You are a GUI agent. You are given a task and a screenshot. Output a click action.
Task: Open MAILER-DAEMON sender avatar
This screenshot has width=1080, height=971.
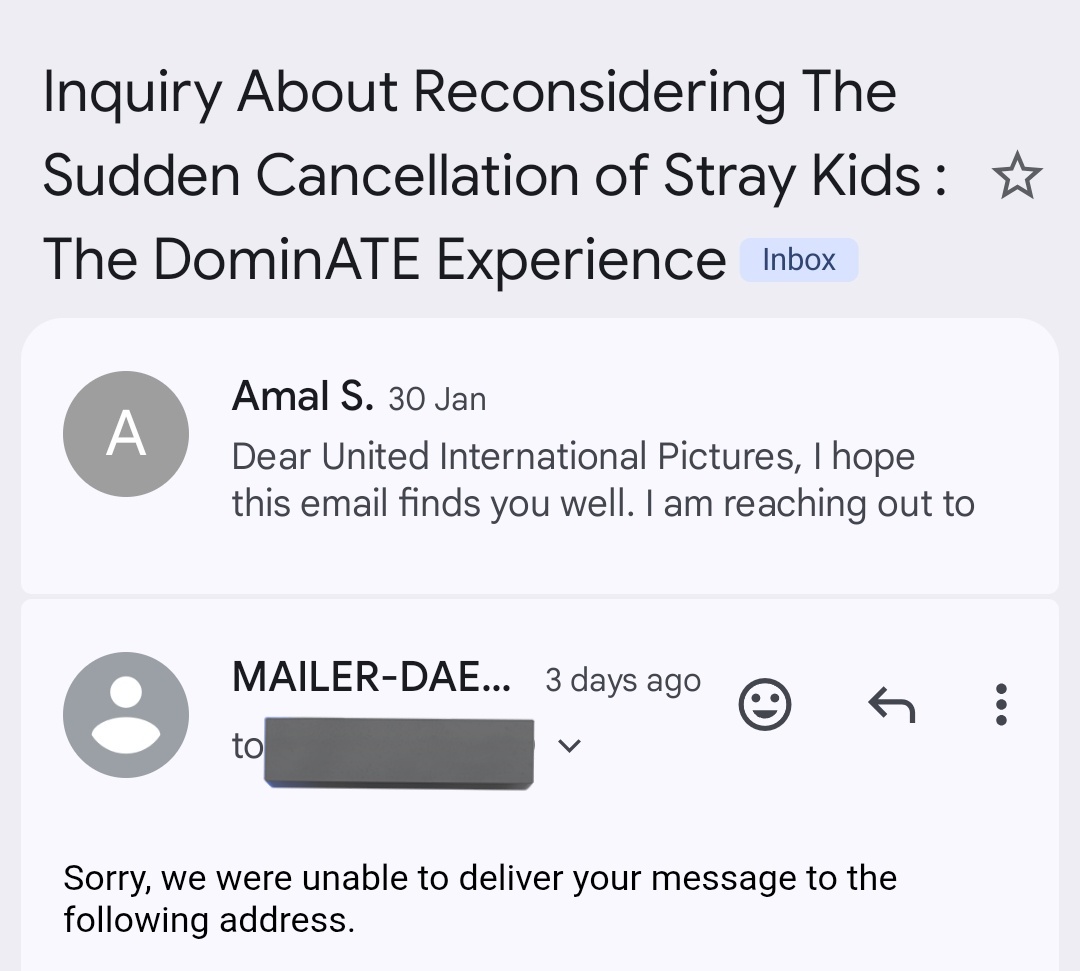pos(126,715)
